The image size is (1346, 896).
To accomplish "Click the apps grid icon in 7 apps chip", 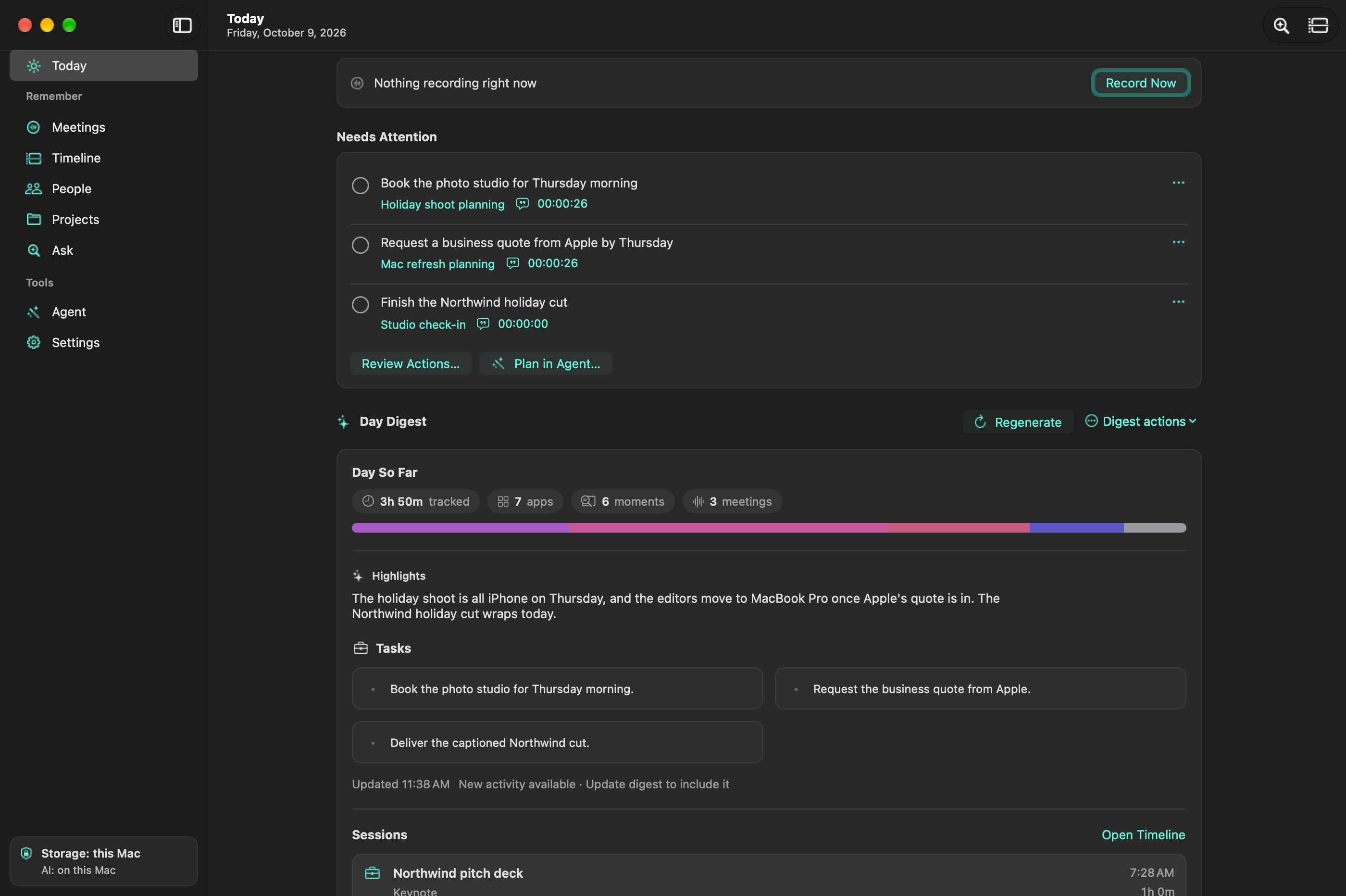I will [503, 501].
